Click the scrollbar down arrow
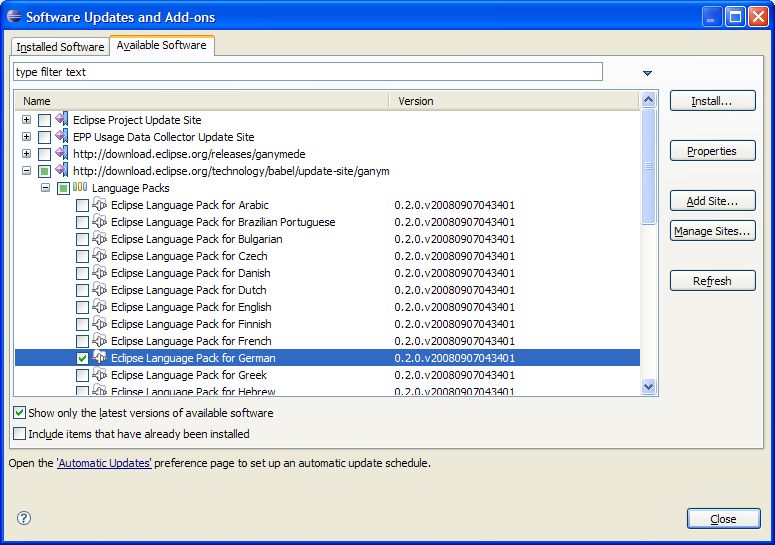 (648, 386)
